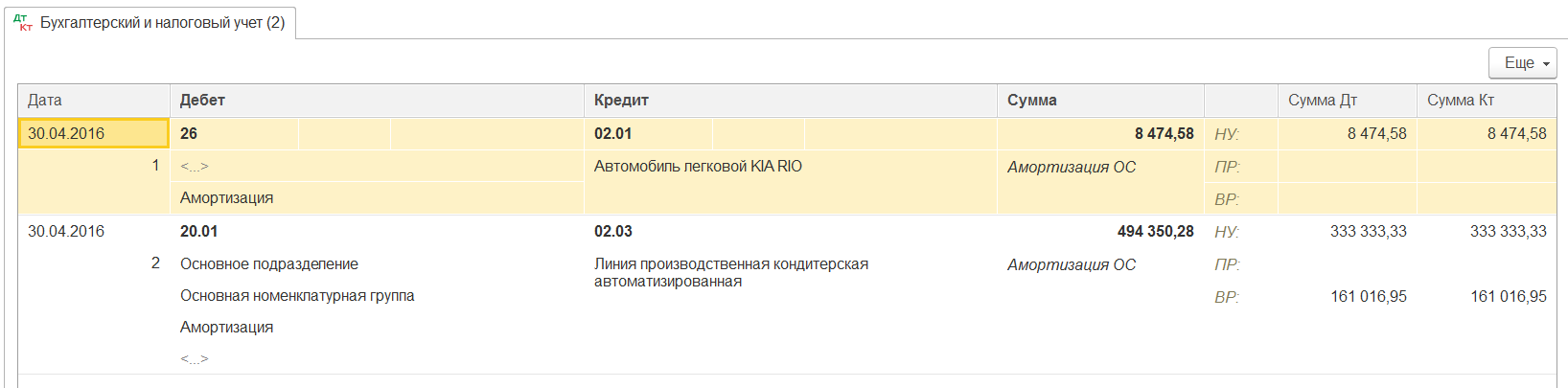
Task: Click the Сумма column header
Action: click(1032, 101)
